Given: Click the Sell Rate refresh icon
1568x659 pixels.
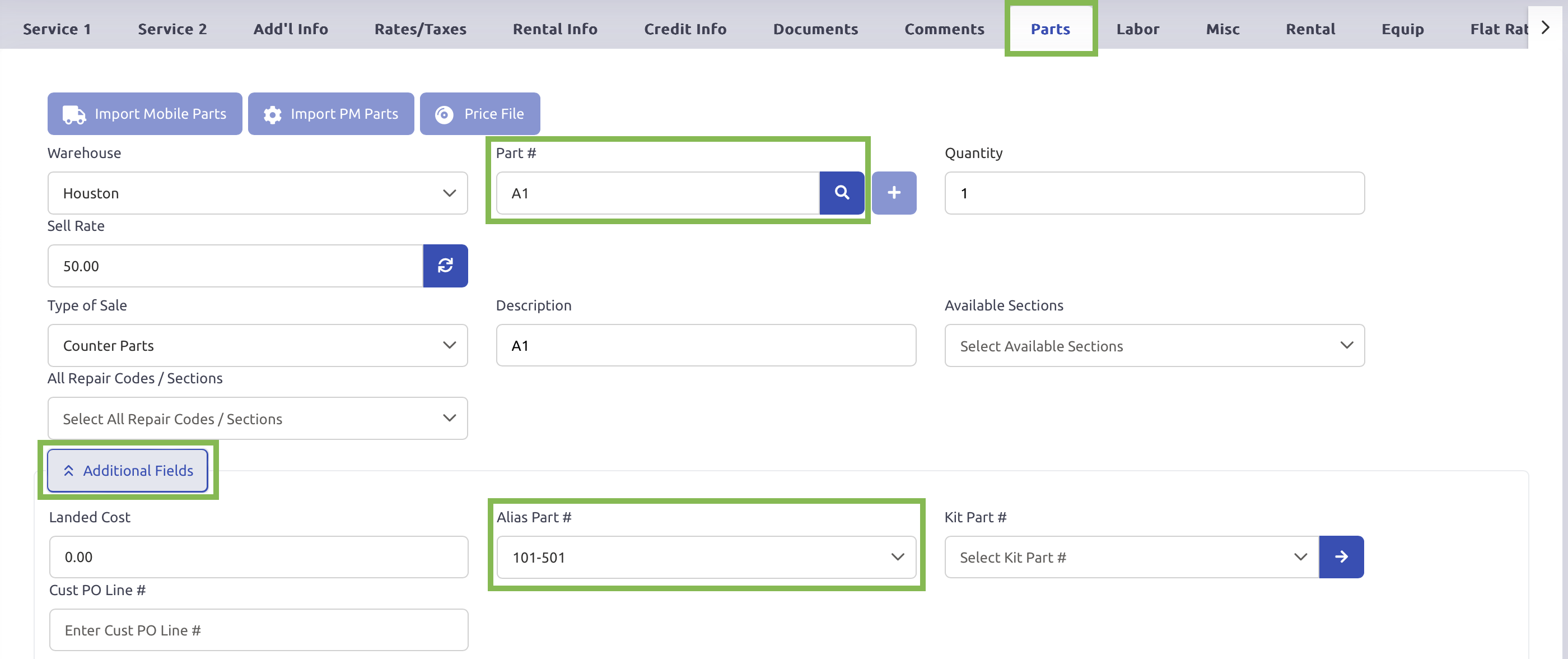Looking at the screenshot, I should tap(445, 266).
